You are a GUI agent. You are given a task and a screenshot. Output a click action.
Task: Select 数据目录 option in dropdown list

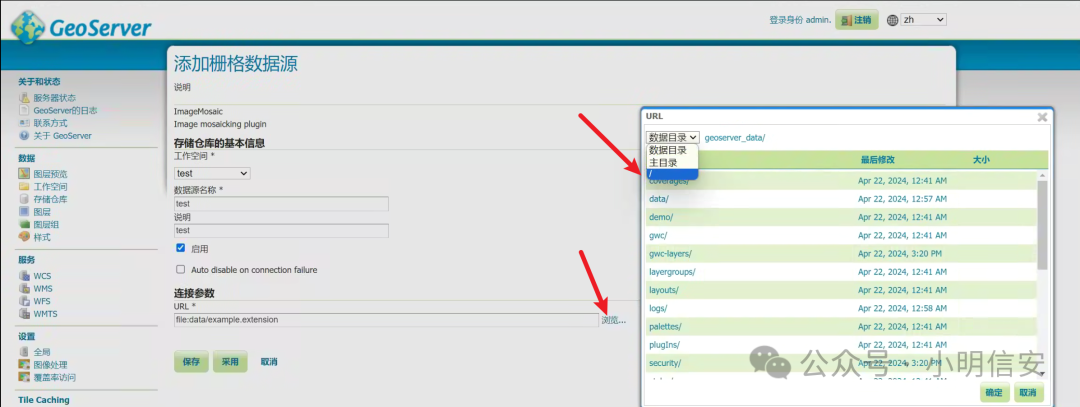coord(672,150)
